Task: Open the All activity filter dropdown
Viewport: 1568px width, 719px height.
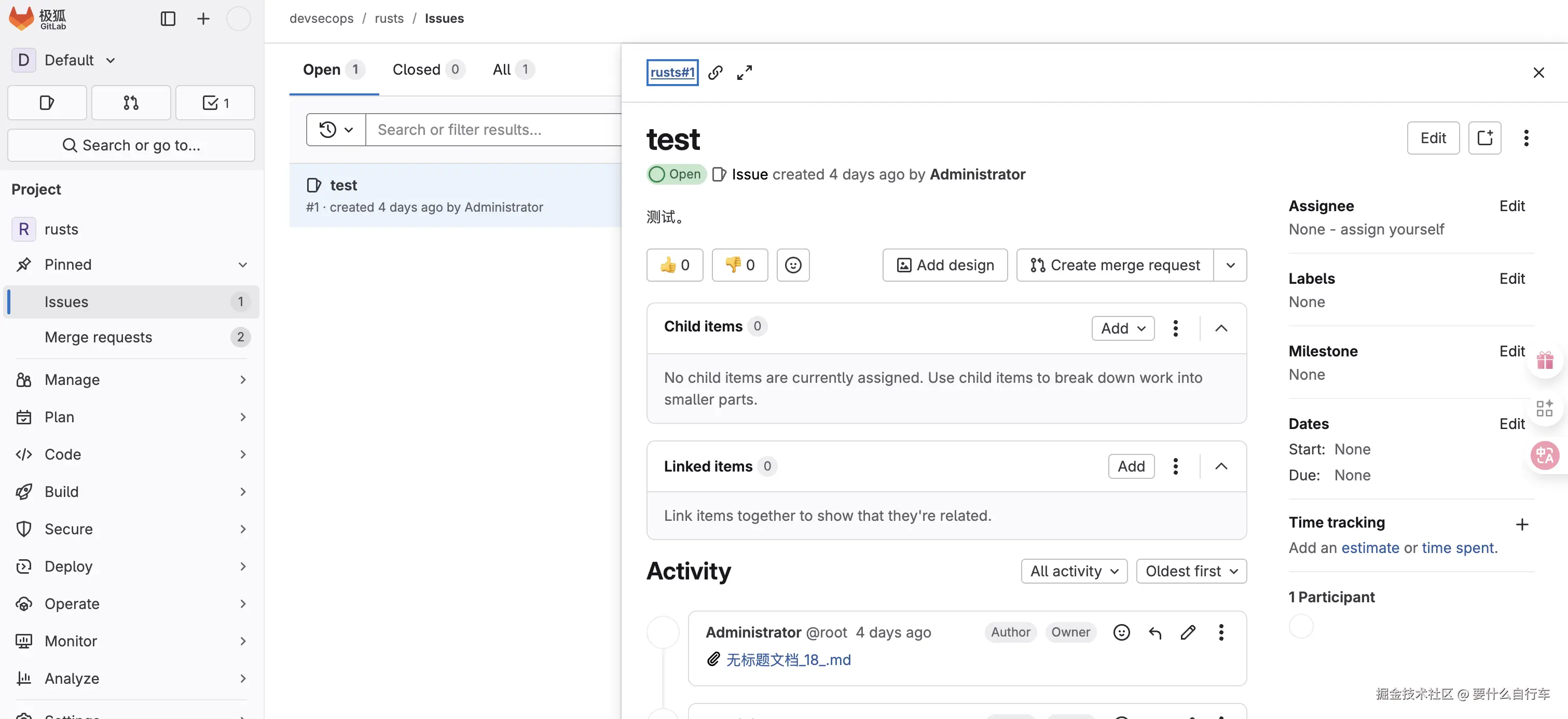Action: (x=1074, y=571)
